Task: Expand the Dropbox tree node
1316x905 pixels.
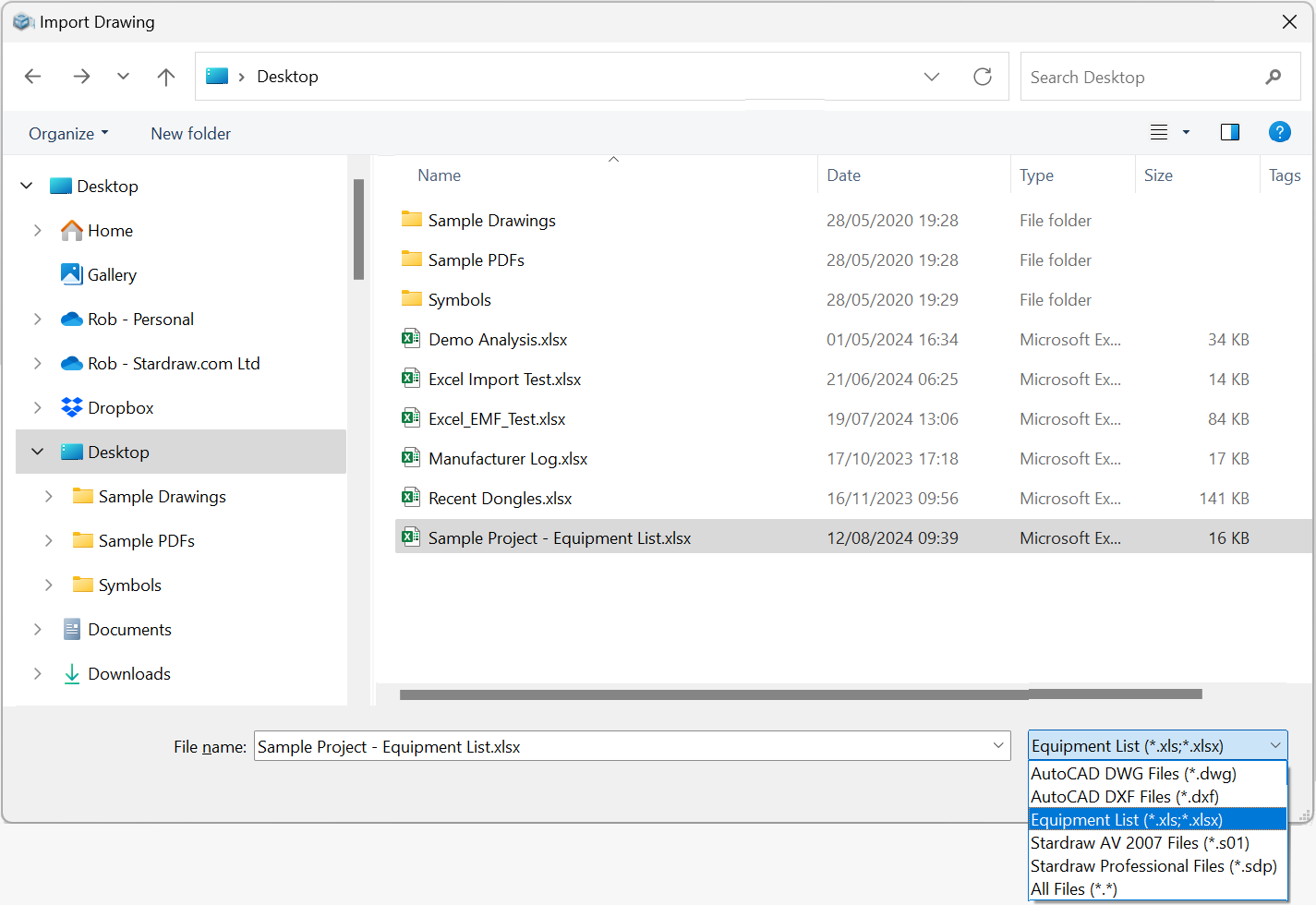Action: coord(38,407)
